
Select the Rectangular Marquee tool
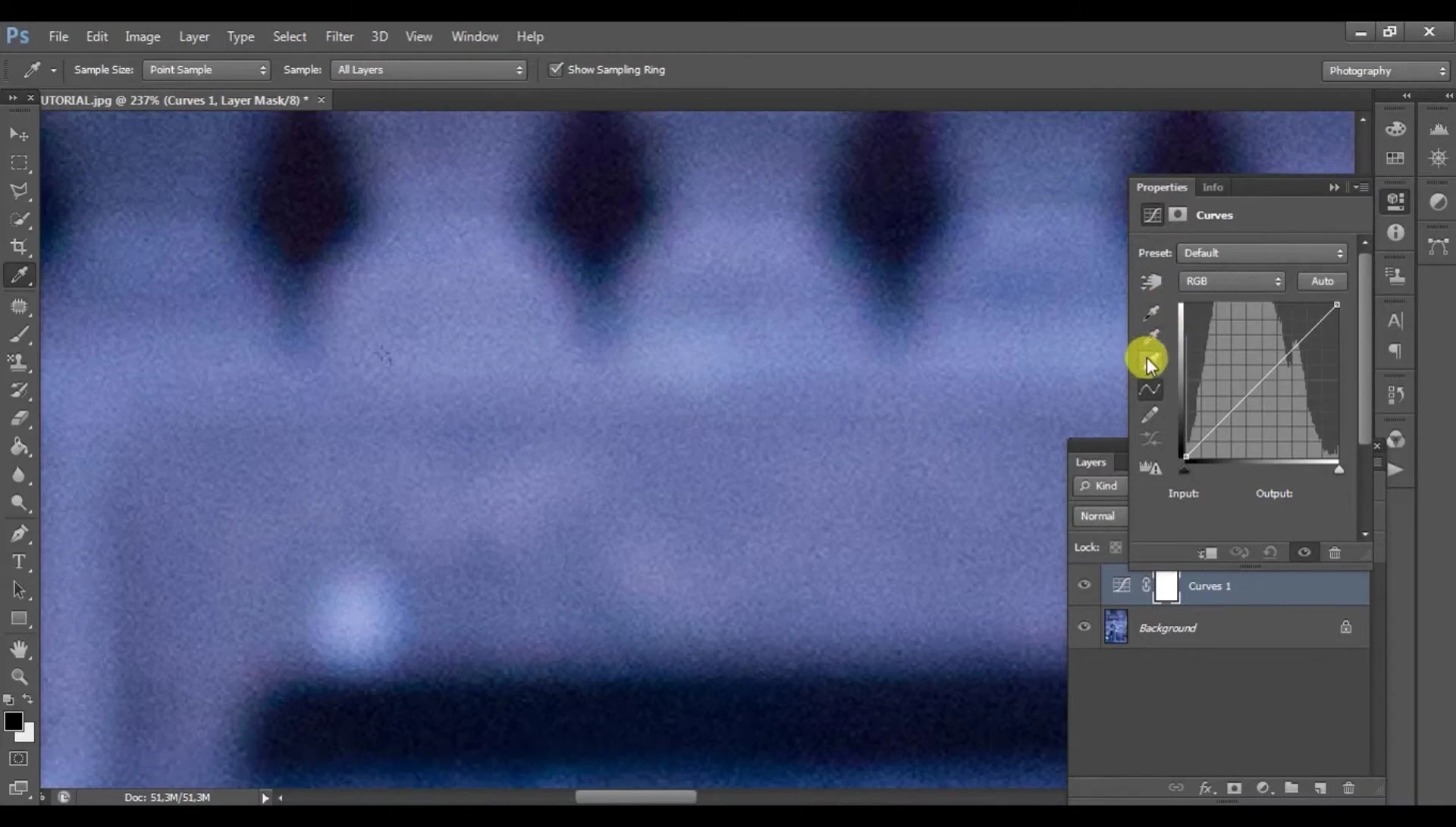(x=19, y=162)
